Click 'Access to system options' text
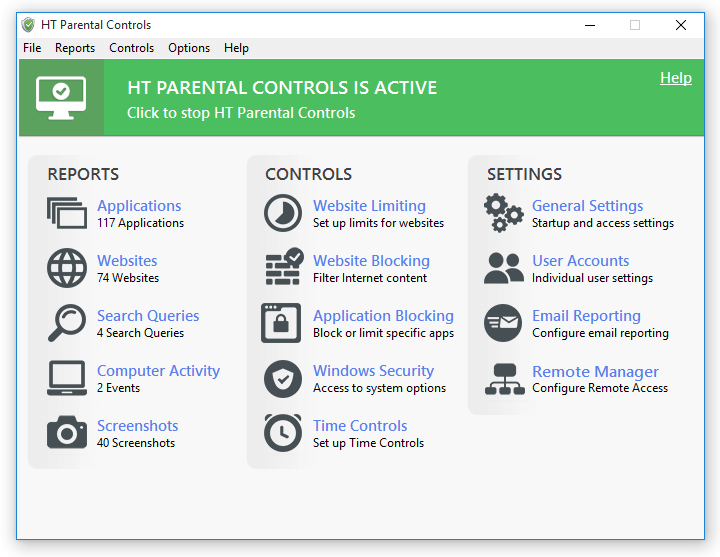This screenshot has height=557, width=720. [379, 388]
